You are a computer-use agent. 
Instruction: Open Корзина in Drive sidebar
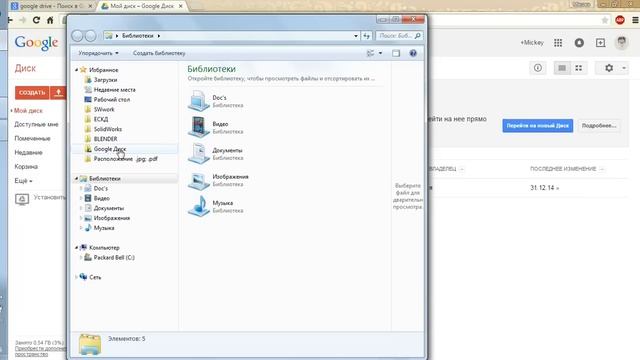coord(26,167)
